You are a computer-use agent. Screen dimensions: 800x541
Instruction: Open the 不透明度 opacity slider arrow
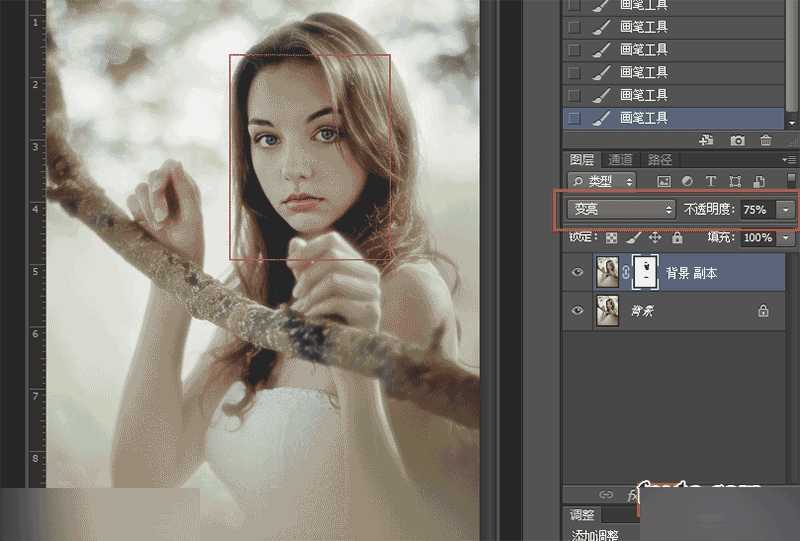pyautogui.click(x=785, y=210)
